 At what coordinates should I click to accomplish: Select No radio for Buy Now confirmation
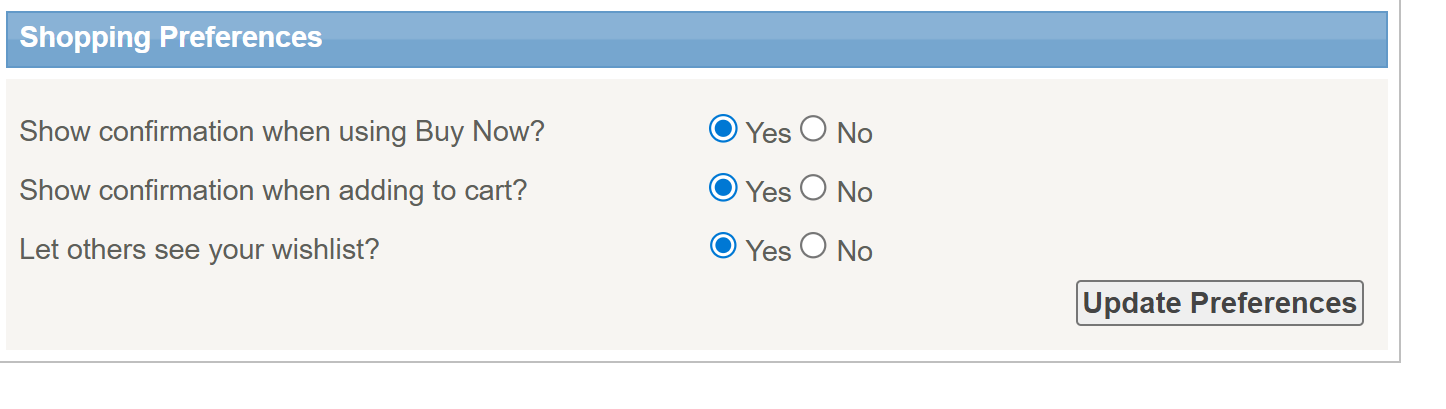pyautogui.click(x=813, y=129)
